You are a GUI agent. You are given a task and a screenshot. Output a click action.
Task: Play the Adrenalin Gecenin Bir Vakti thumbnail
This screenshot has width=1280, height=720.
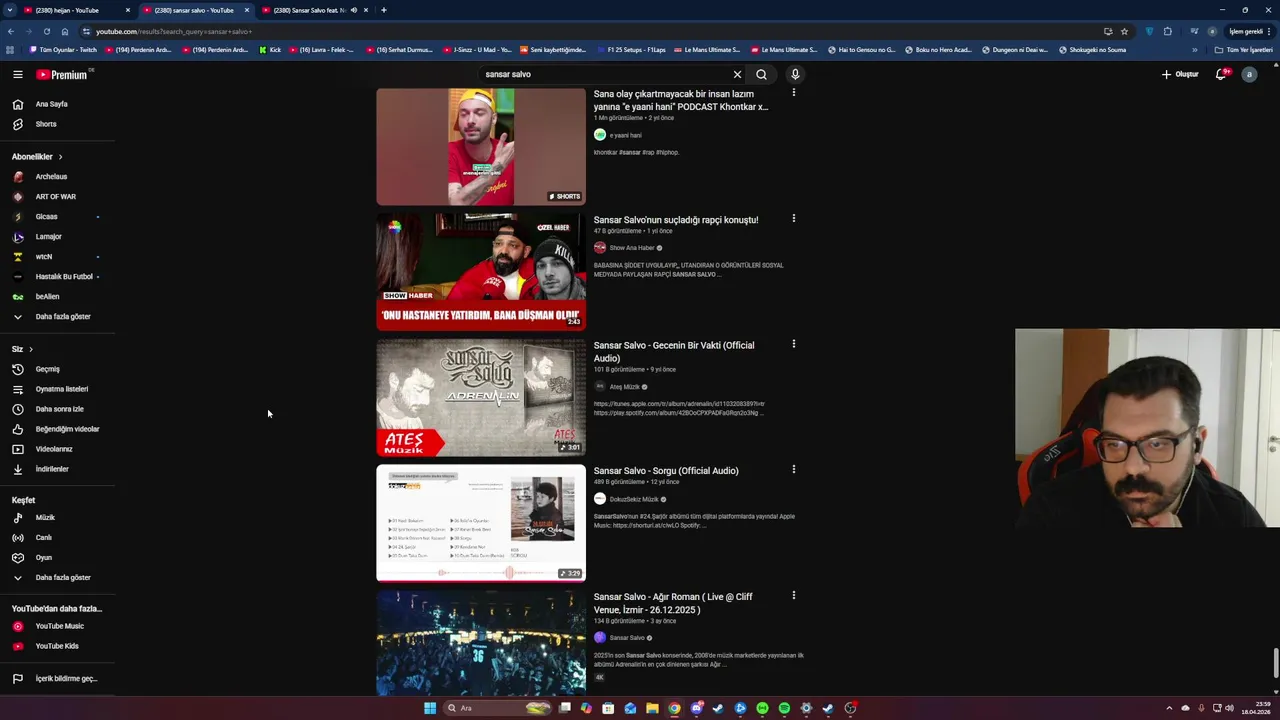tap(481, 397)
